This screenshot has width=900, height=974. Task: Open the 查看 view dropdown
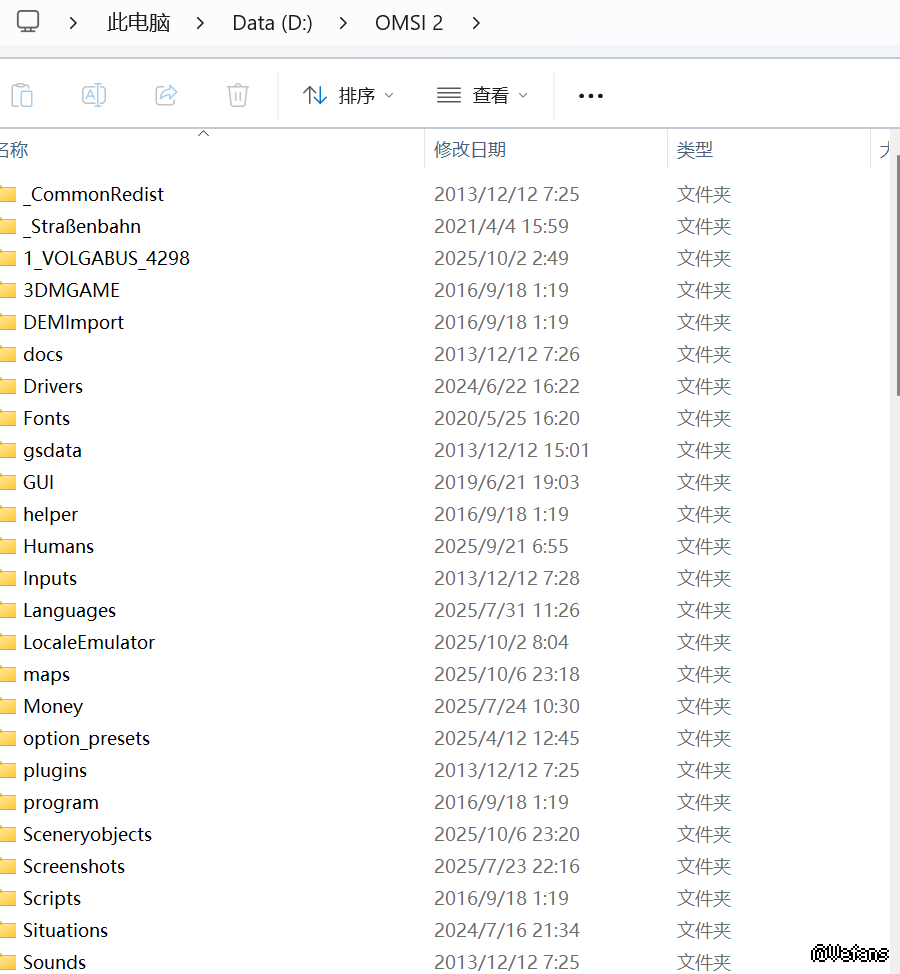[x=482, y=96]
